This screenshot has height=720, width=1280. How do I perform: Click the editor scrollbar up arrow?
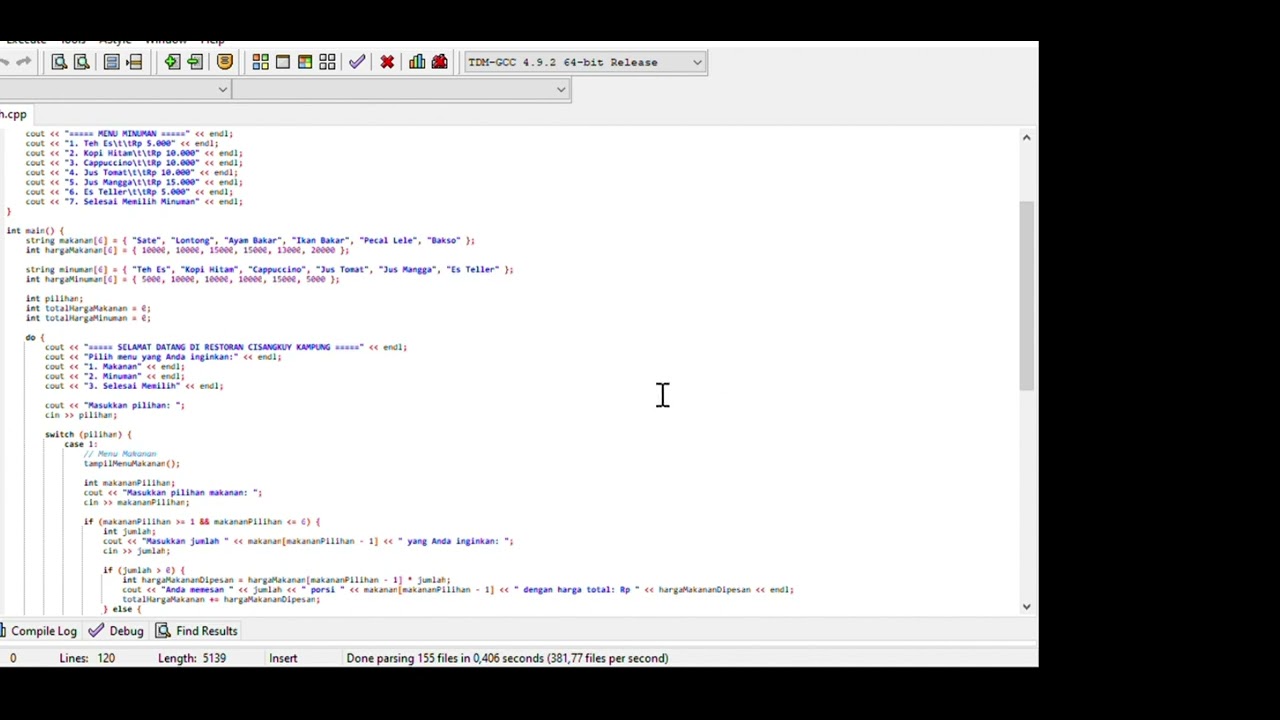point(1026,137)
